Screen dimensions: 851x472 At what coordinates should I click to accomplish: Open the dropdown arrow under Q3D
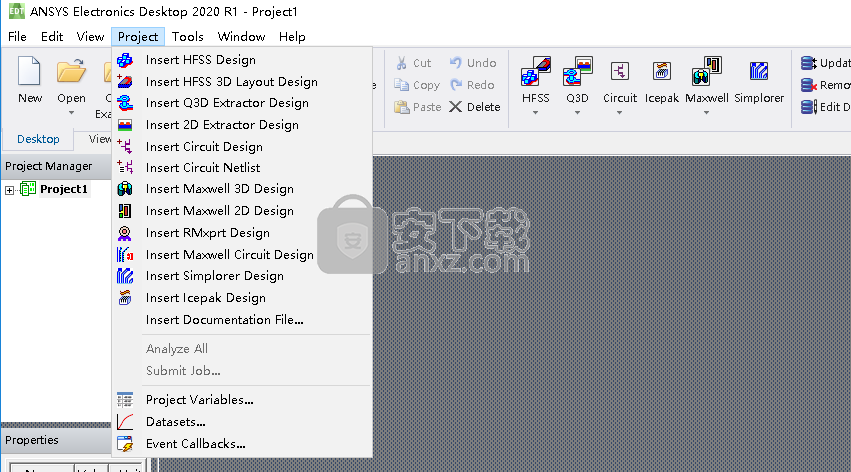click(x=577, y=113)
